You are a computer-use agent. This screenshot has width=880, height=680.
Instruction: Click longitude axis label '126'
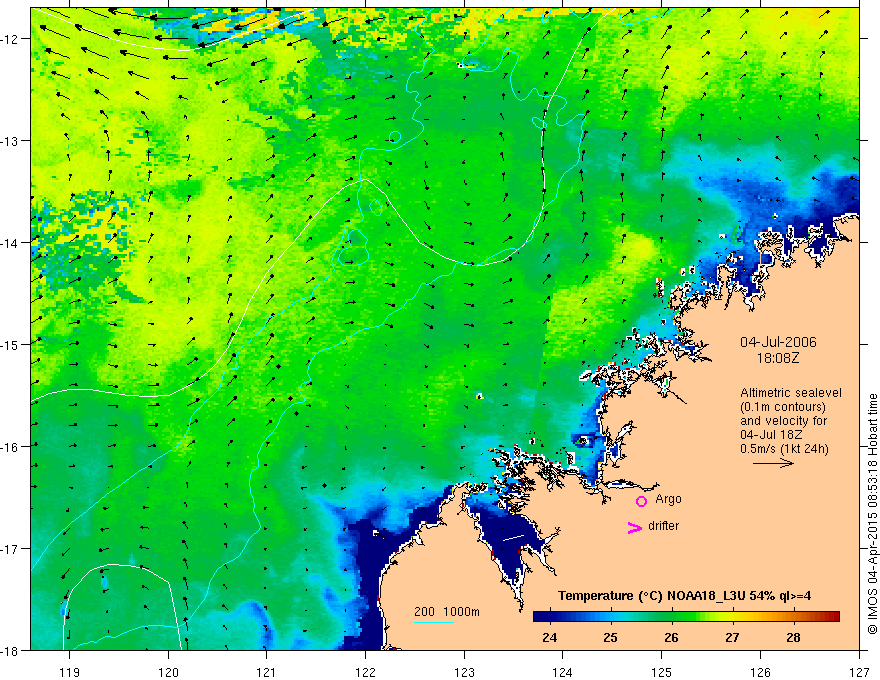coord(760,673)
